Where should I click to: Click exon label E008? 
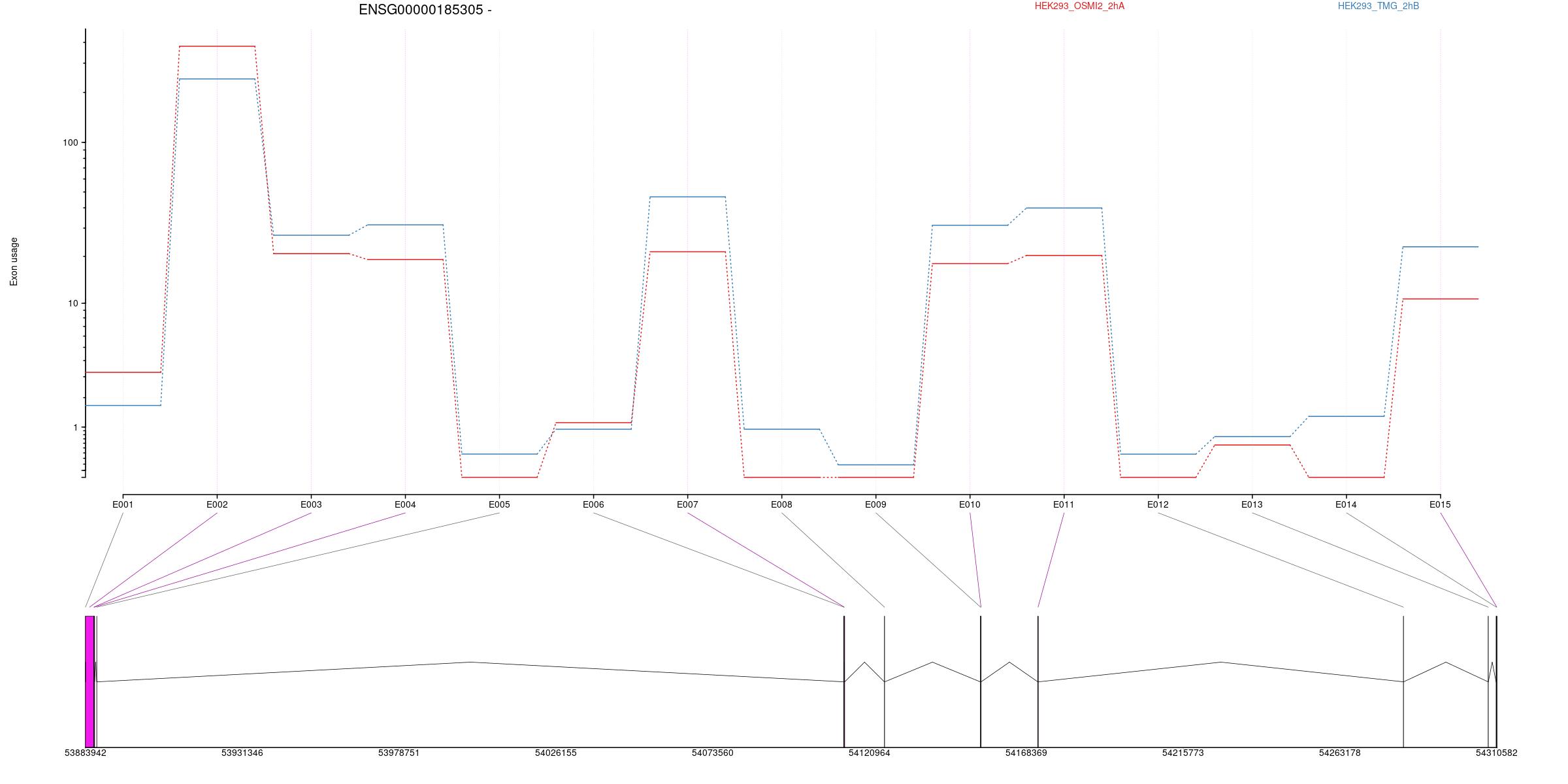click(781, 504)
